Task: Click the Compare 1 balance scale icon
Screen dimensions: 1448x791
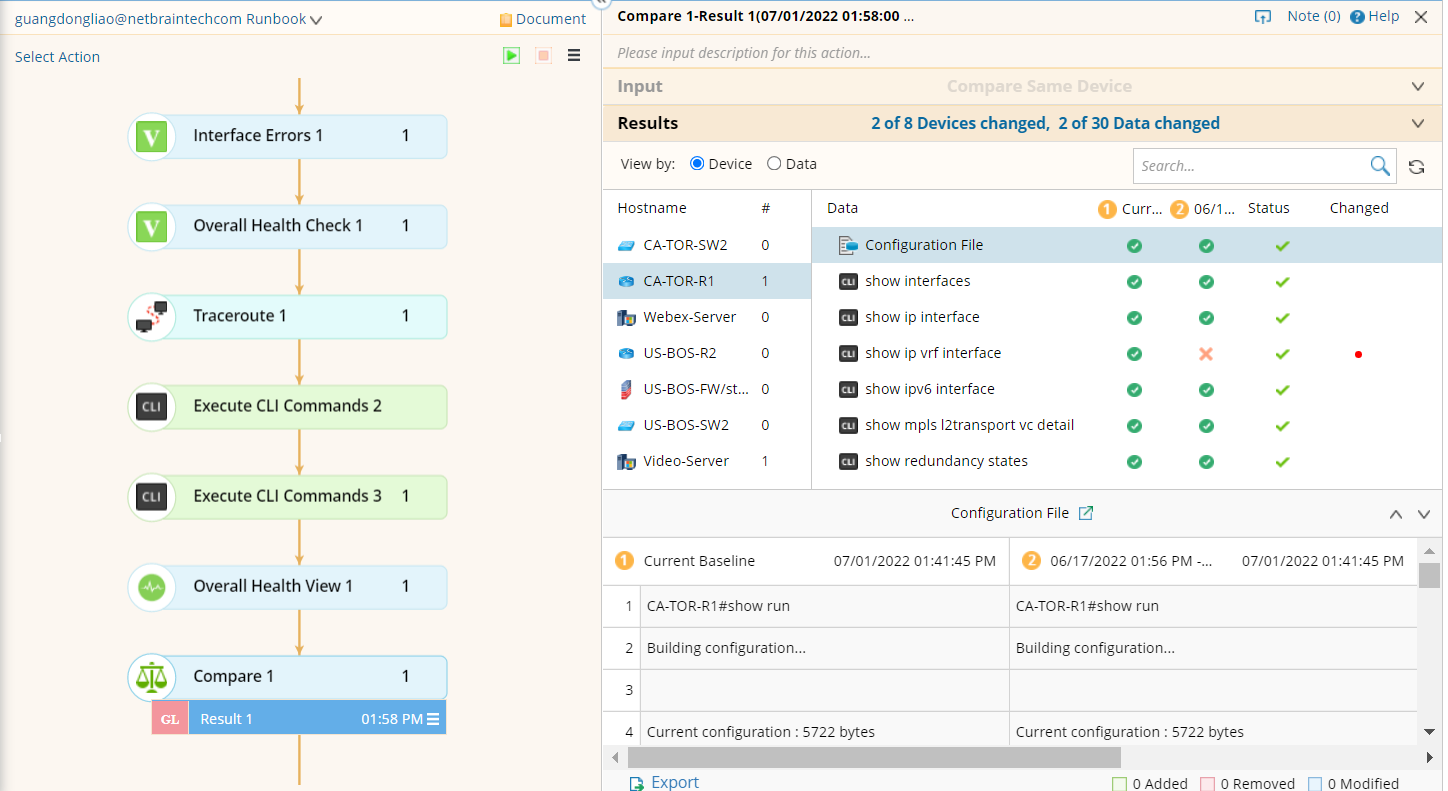Action: pyautogui.click(x=152, y=677)
